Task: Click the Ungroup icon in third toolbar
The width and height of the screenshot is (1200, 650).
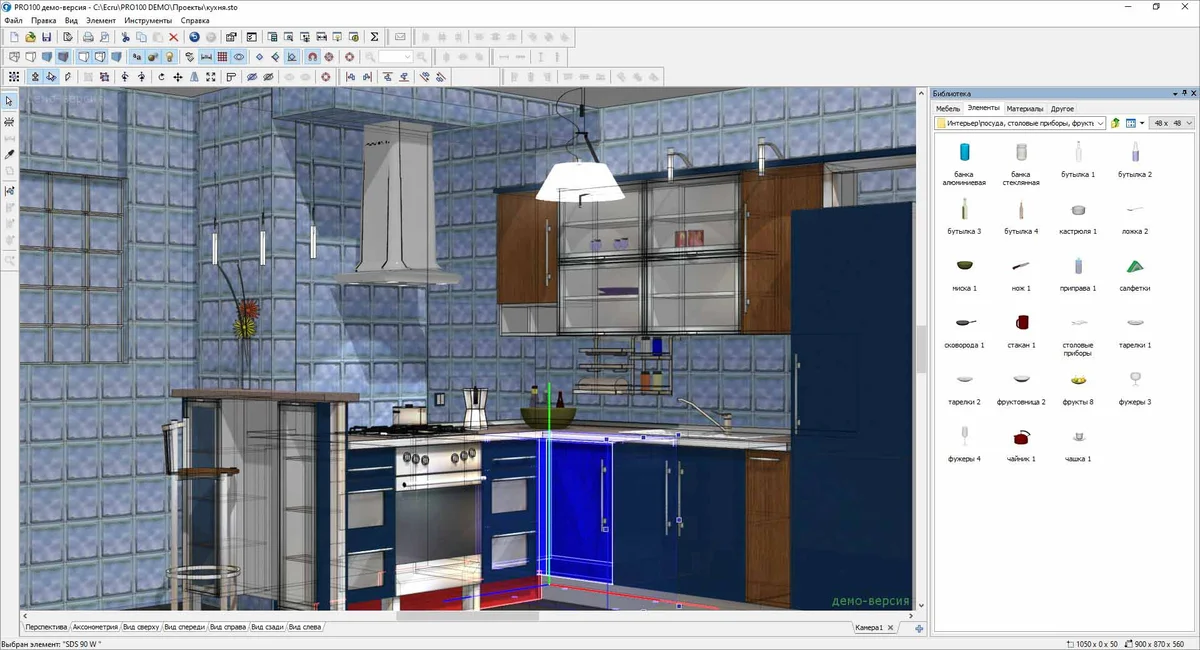Action: (104, 76)
